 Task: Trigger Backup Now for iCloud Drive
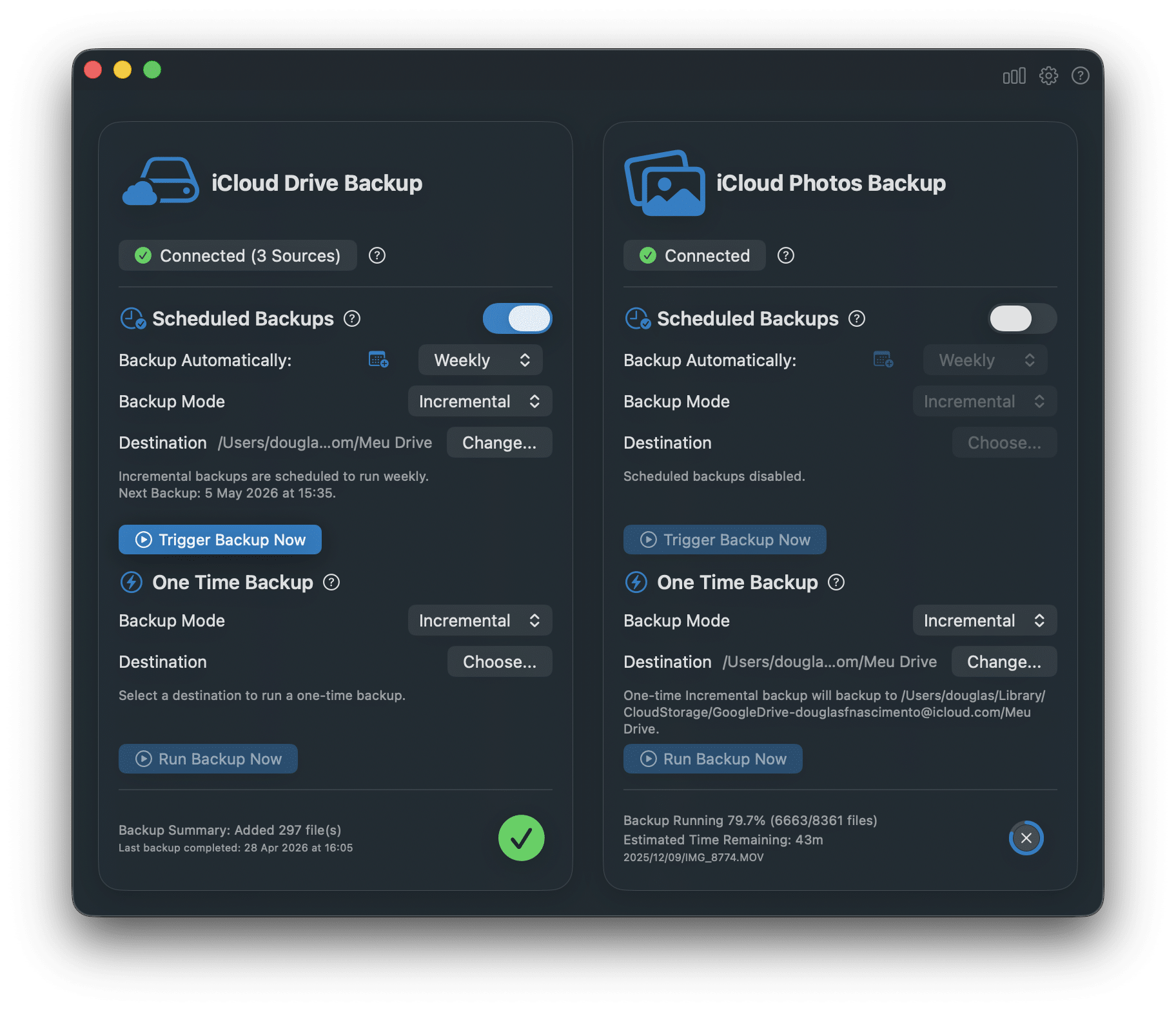pos(220,540)
